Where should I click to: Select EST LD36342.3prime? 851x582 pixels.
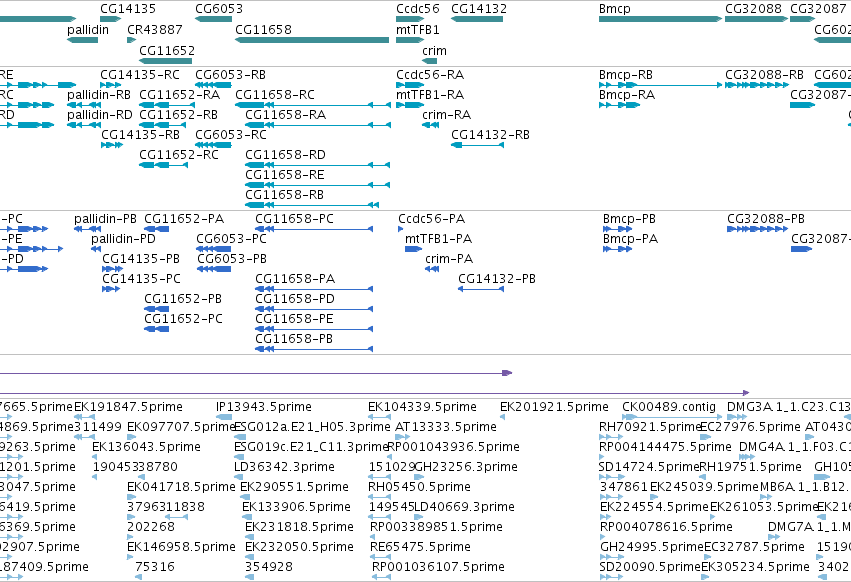284,467
